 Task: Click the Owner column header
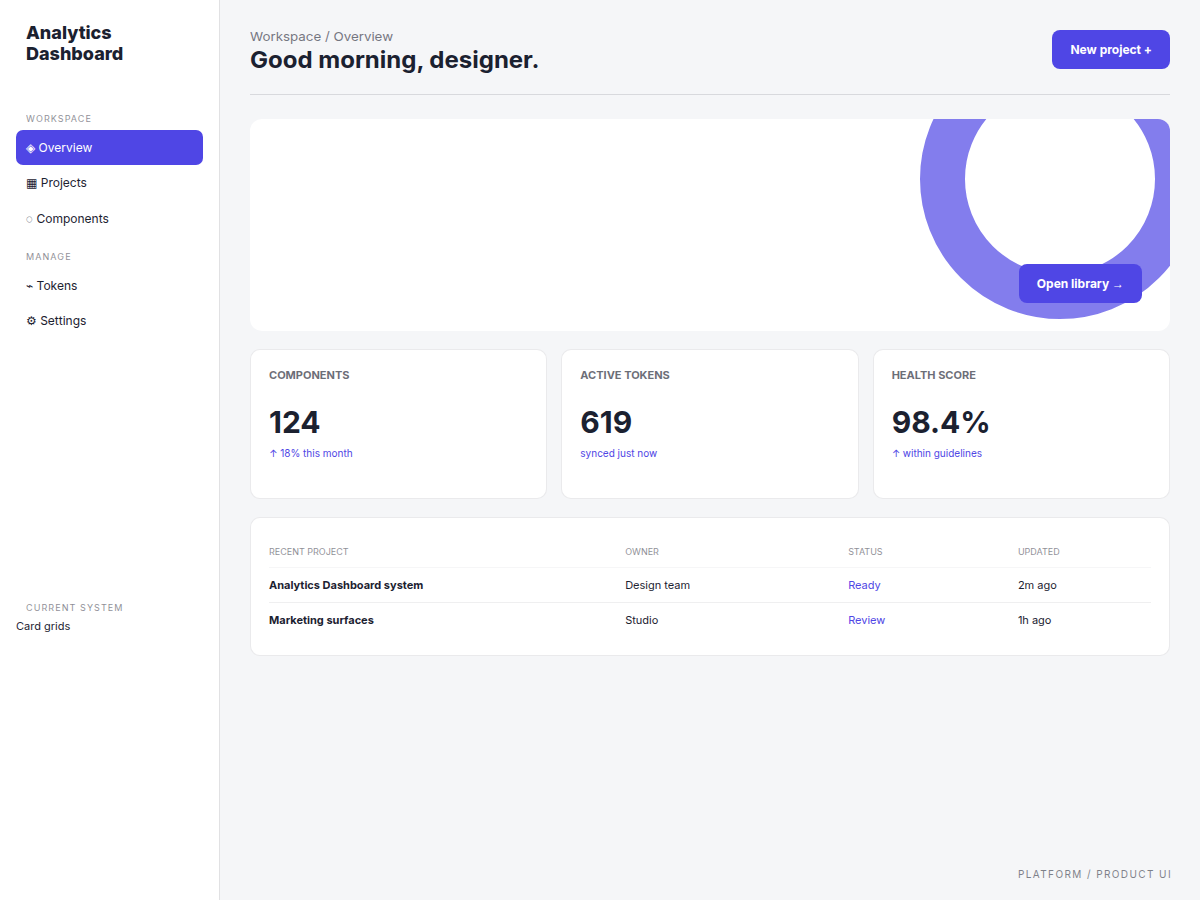(642, 552)
